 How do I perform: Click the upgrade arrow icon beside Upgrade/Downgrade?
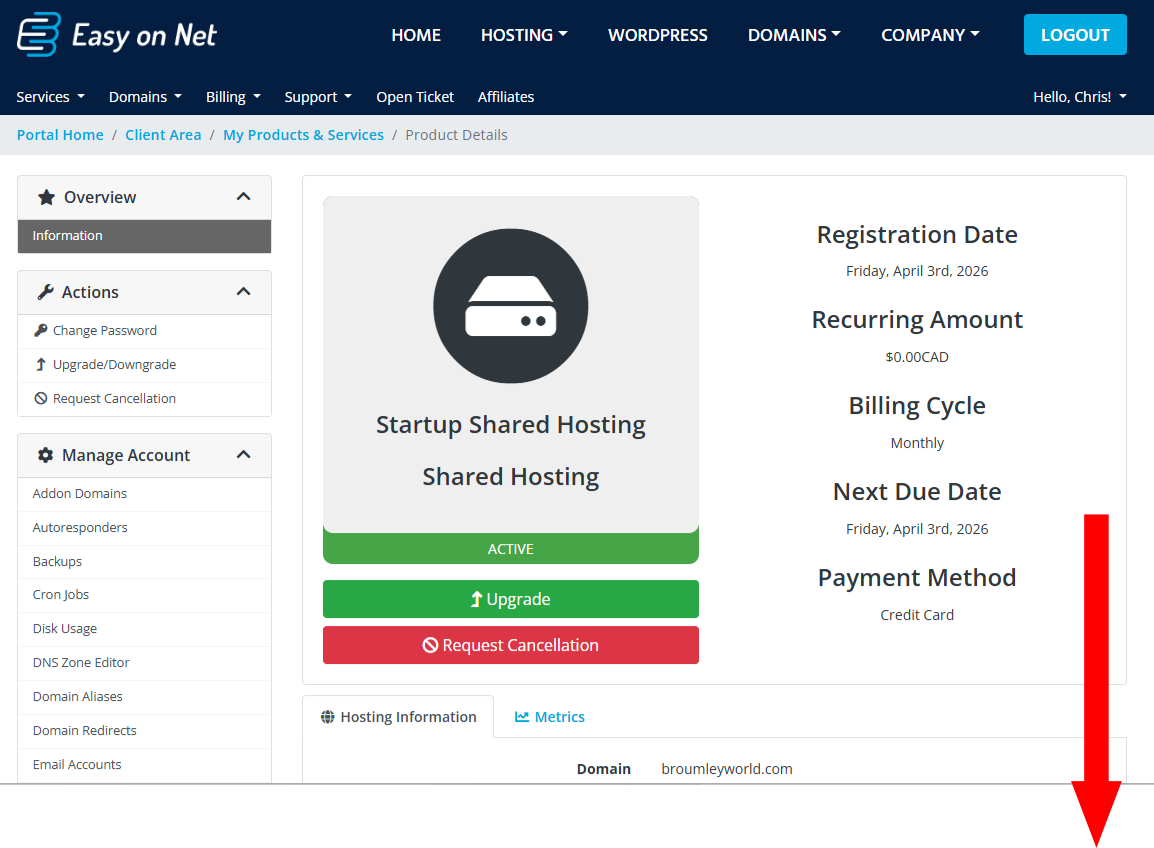click(41, 364)
